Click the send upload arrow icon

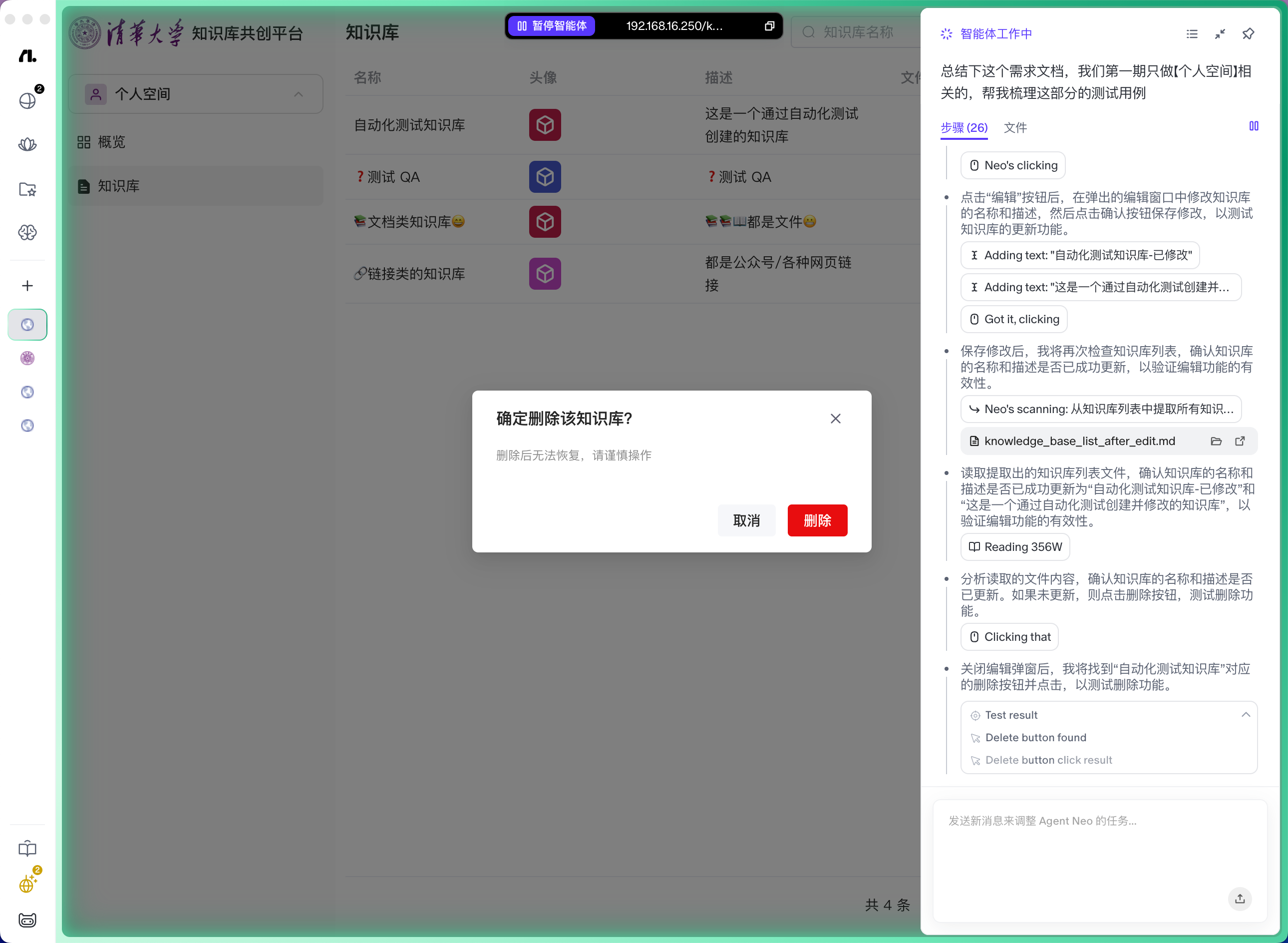(1240, 899)
